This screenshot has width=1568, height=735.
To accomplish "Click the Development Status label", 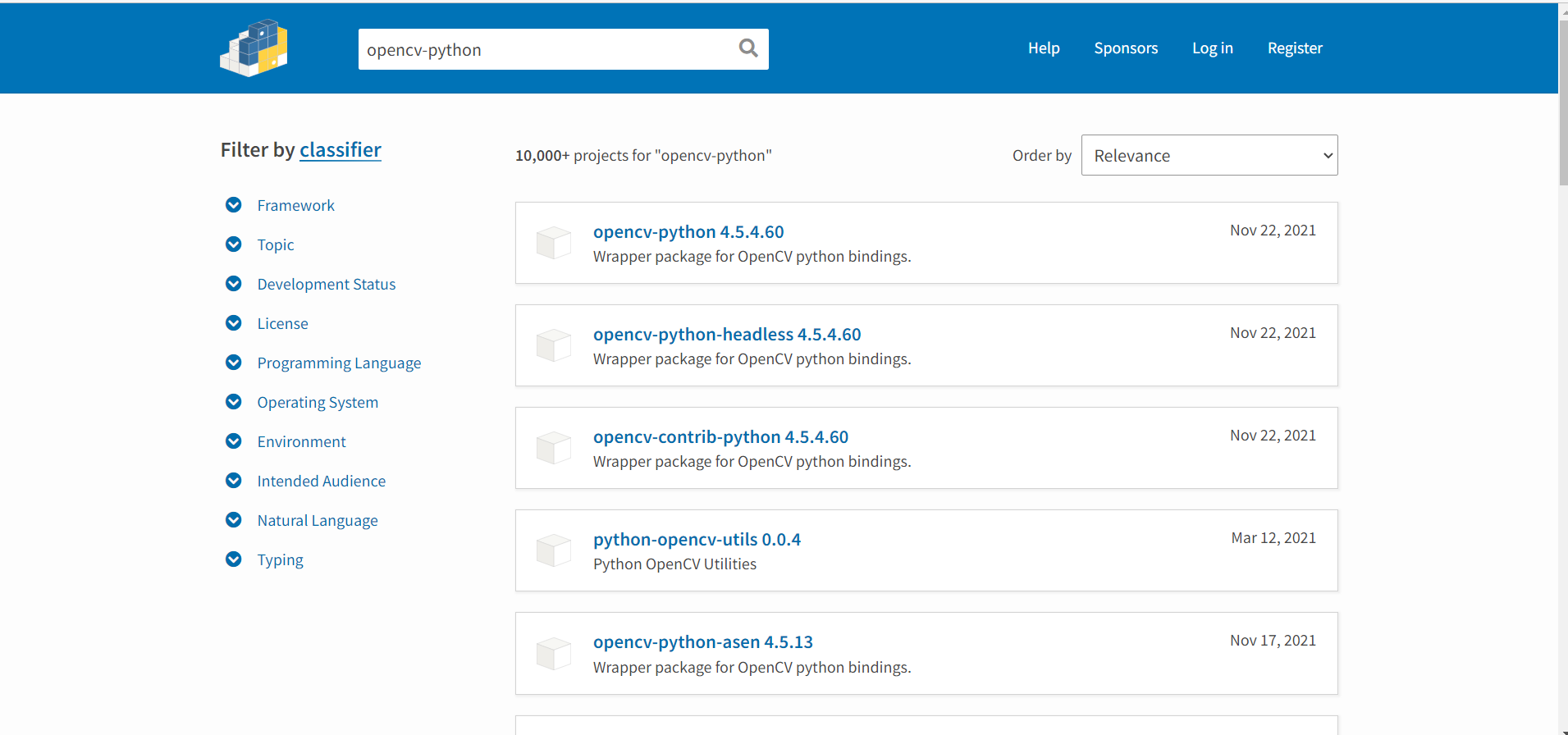I will coord(326,284).
